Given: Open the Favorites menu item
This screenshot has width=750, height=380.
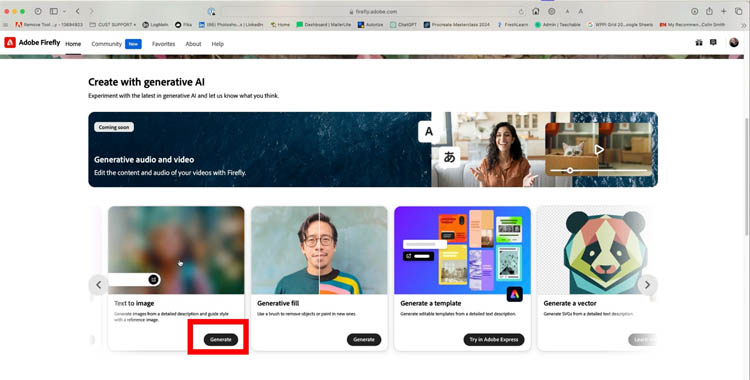Looking at the screenshot, I should (x=164, y=44).
